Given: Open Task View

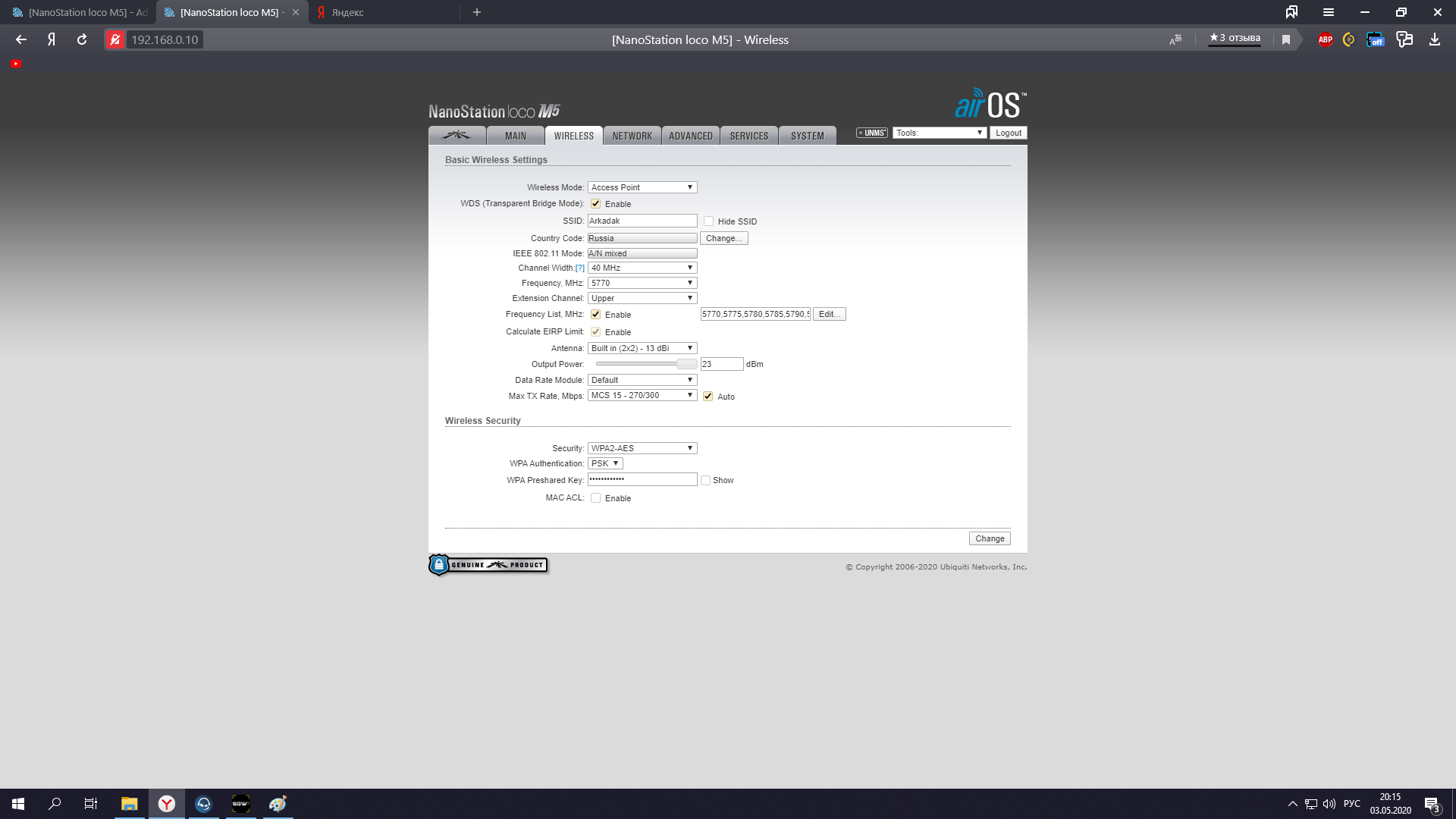Looking at the screenshot, I should [x=91, y=804].
